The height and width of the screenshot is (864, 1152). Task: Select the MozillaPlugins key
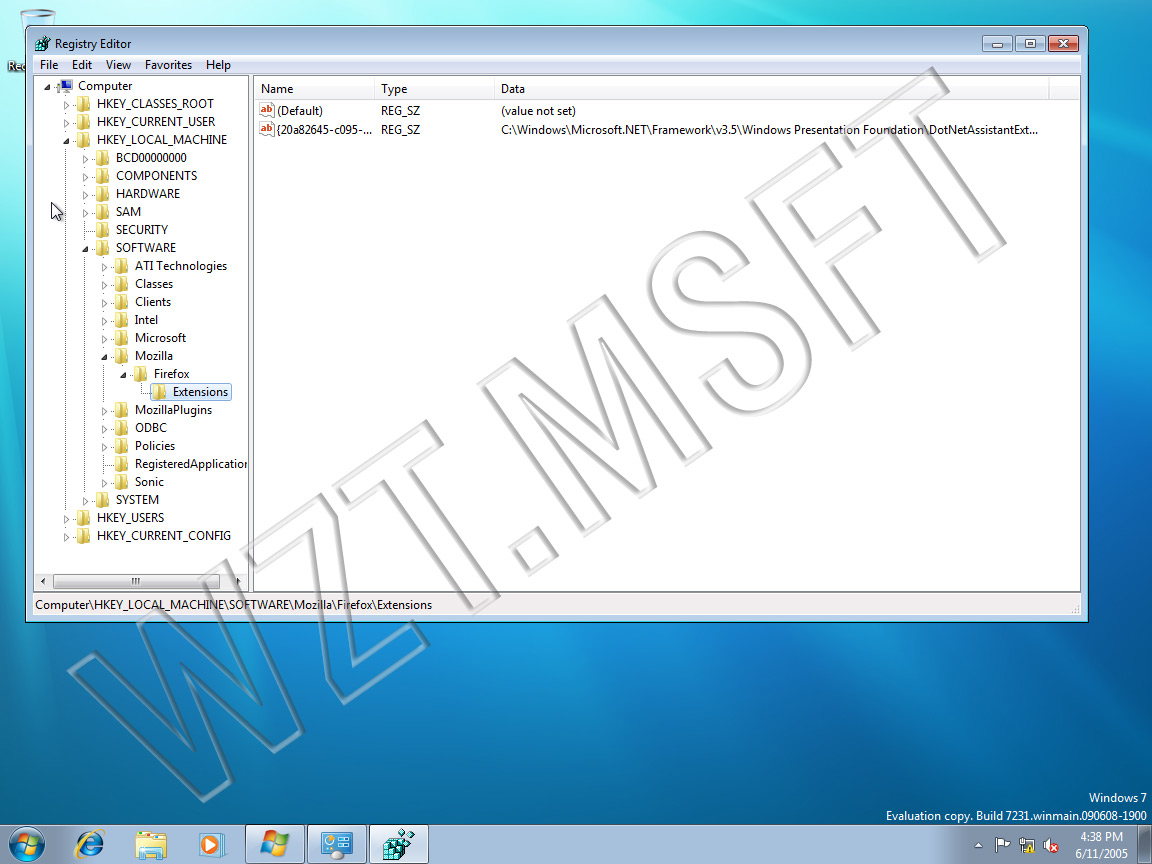[173, 410]
